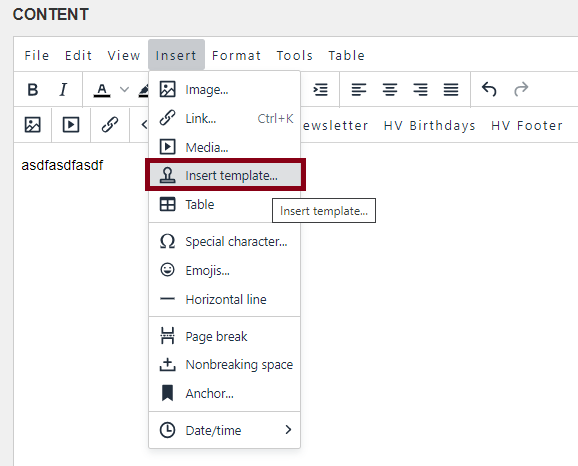The height and width of the screenshot is (466, 578).
Task: Undo last action
Action: 489,90
